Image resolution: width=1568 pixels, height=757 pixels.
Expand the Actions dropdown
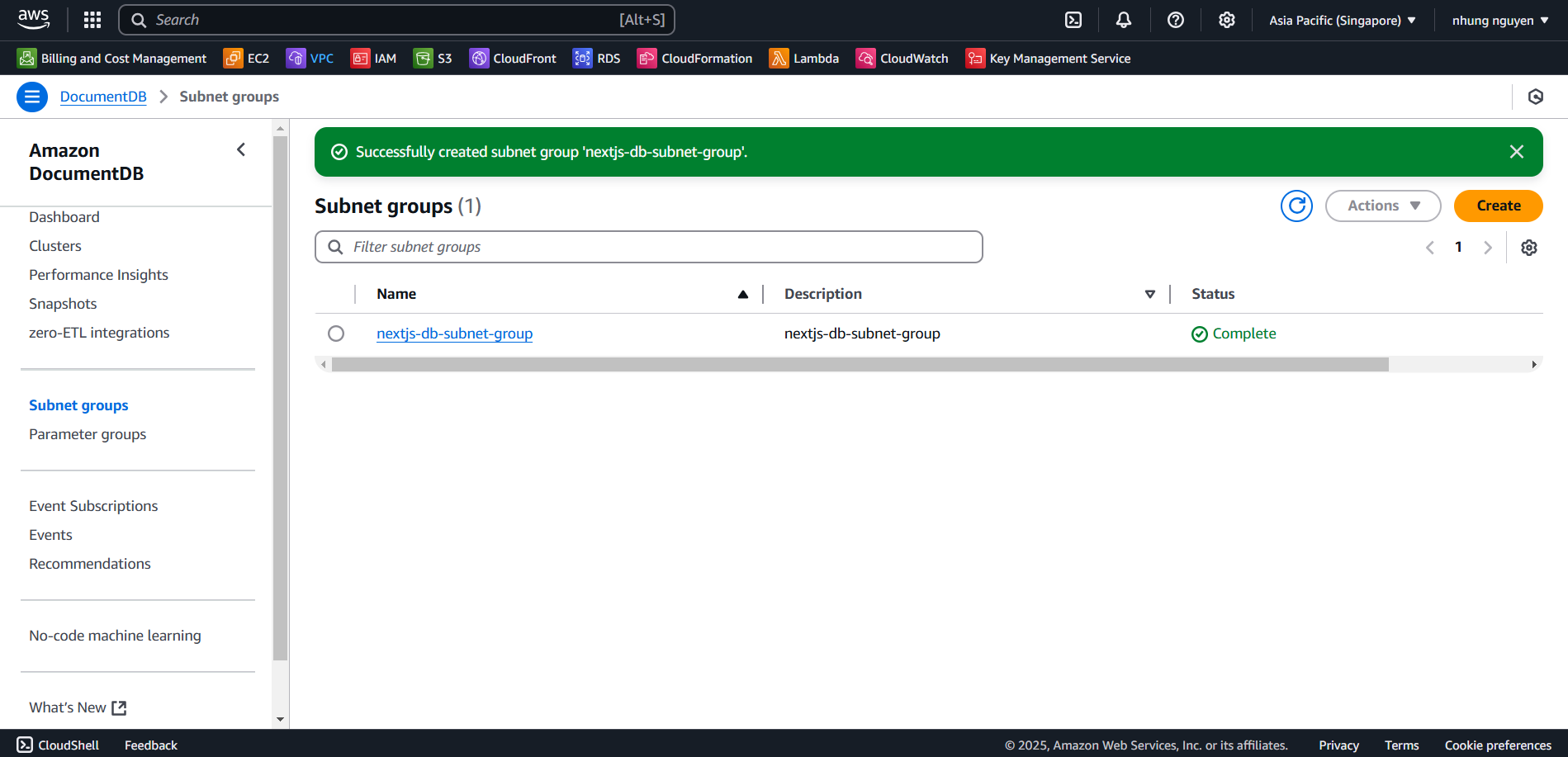(x=1382, y=206)
